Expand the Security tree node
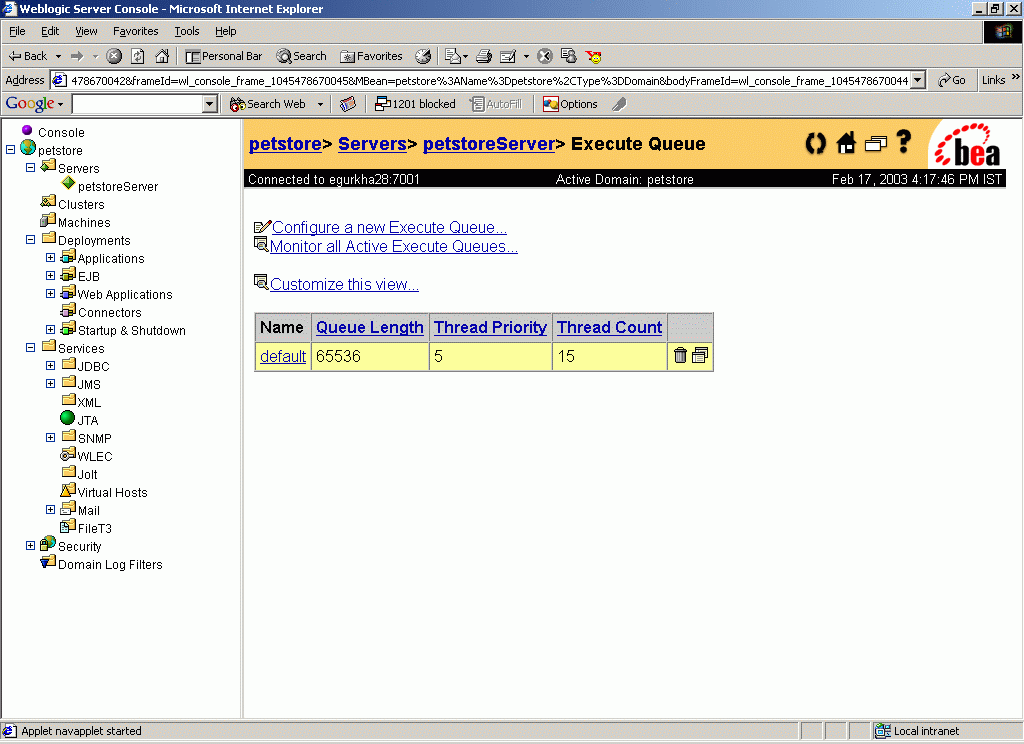Viewport: 1024px width, 744px height. point(30,545)
